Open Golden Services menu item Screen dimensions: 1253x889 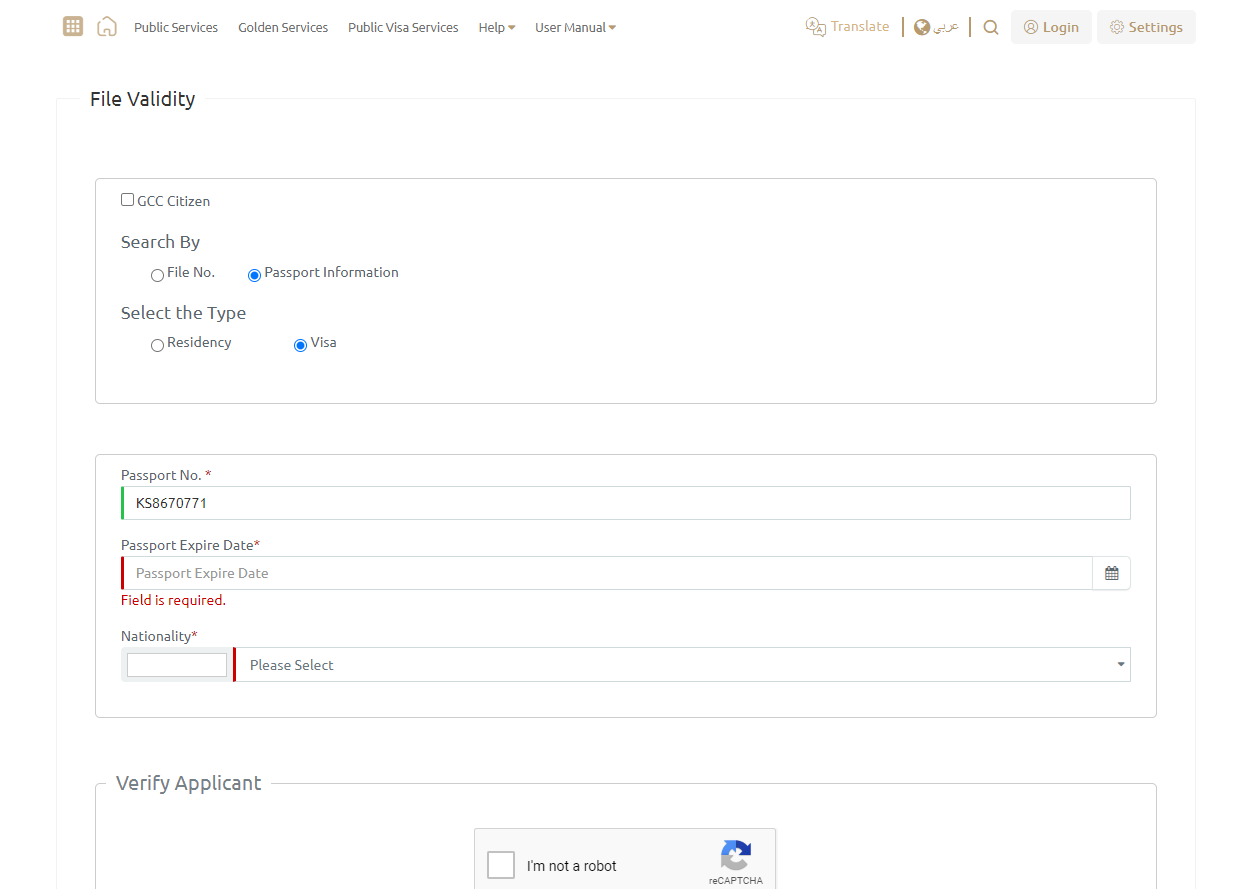pos(283,28)
